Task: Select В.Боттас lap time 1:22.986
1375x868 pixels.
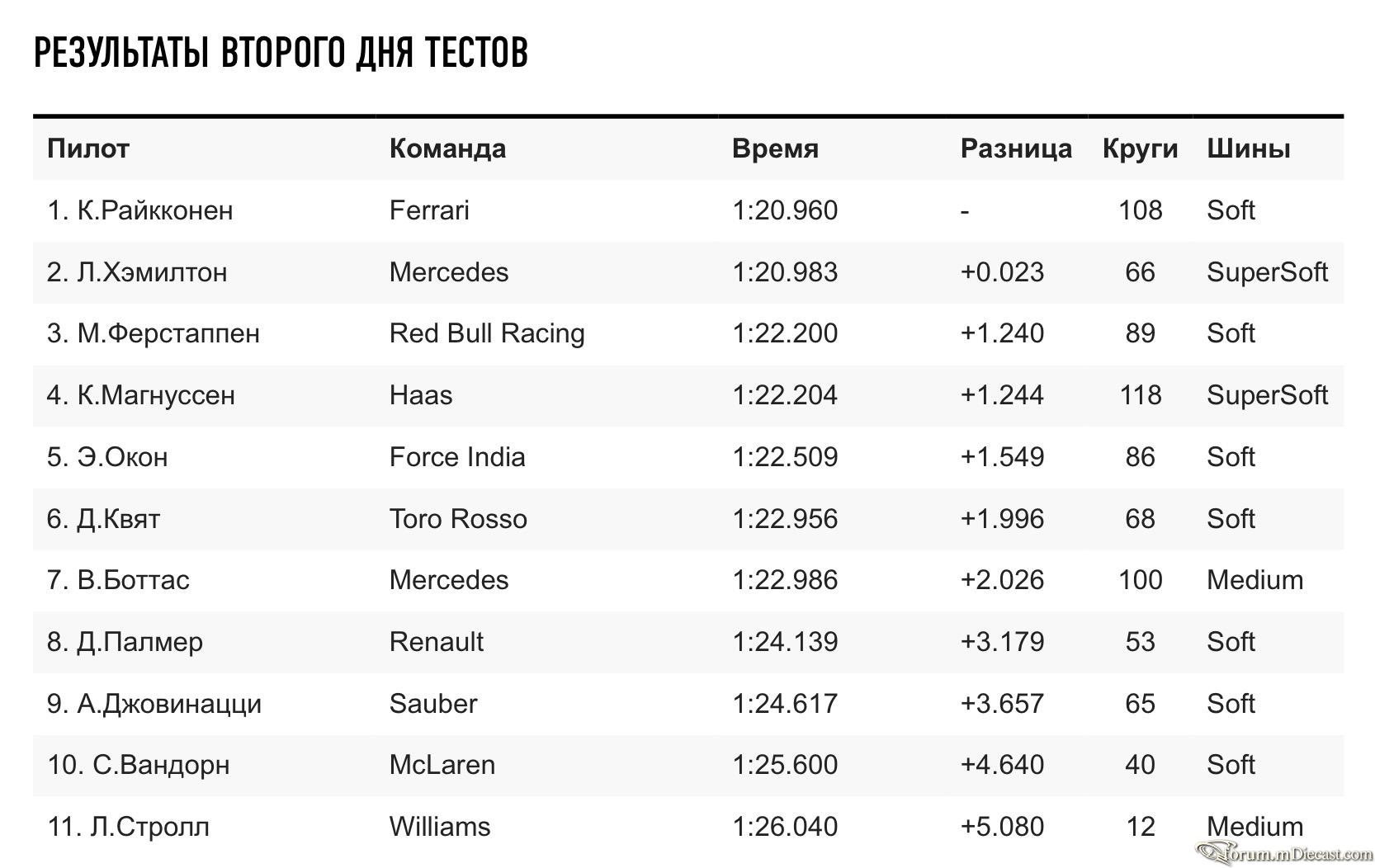Action: 785,580
